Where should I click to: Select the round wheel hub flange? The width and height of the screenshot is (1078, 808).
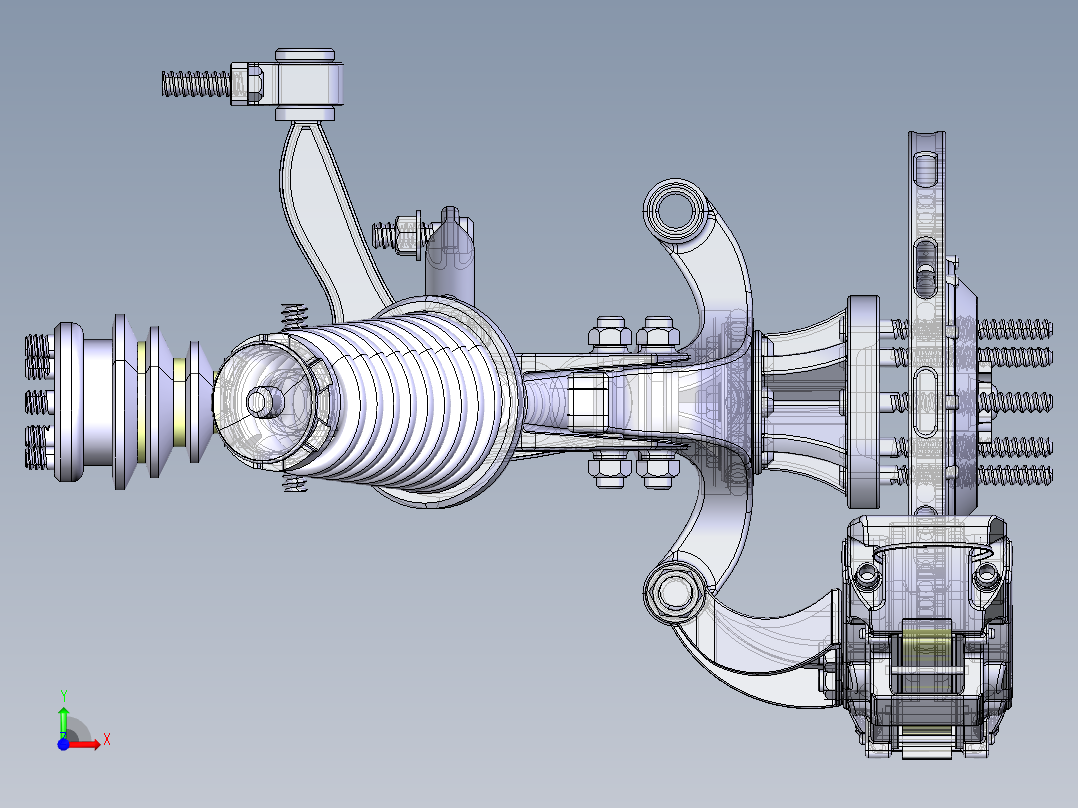coord(864,402)
